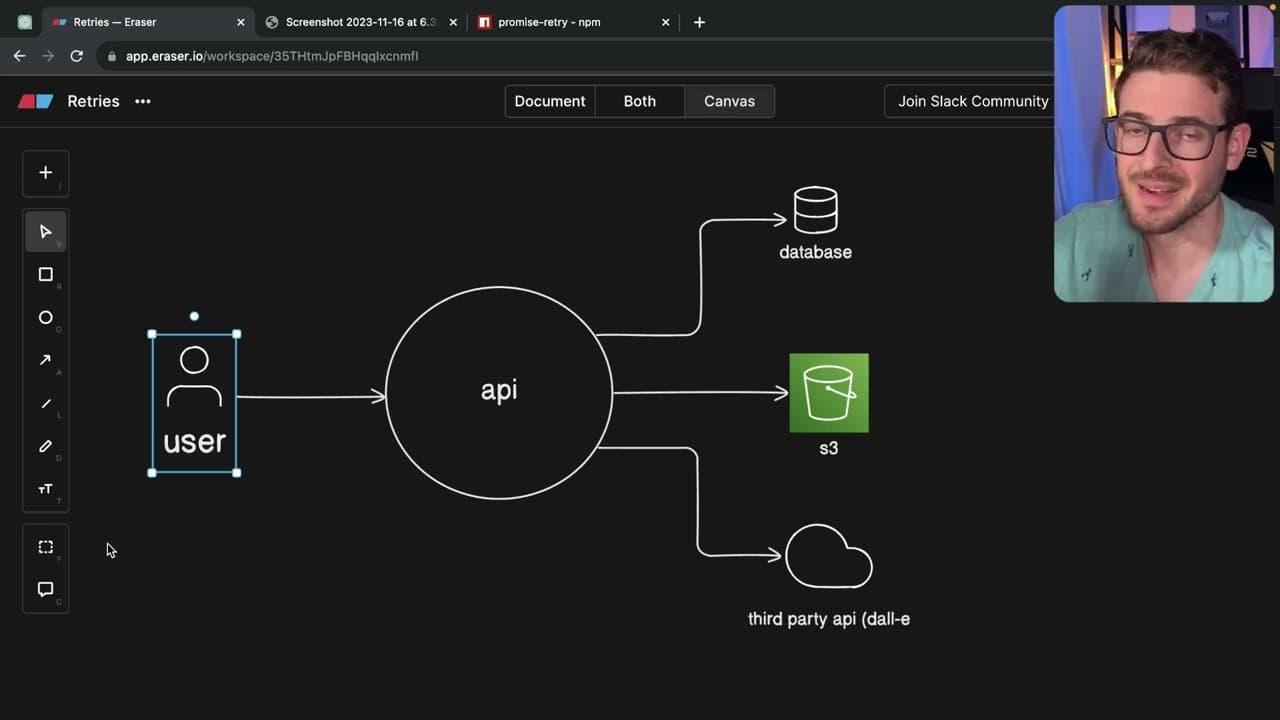Click the green s3 bucket icon
Viewport: 1280px width, 720px height.
pos(829,393)
